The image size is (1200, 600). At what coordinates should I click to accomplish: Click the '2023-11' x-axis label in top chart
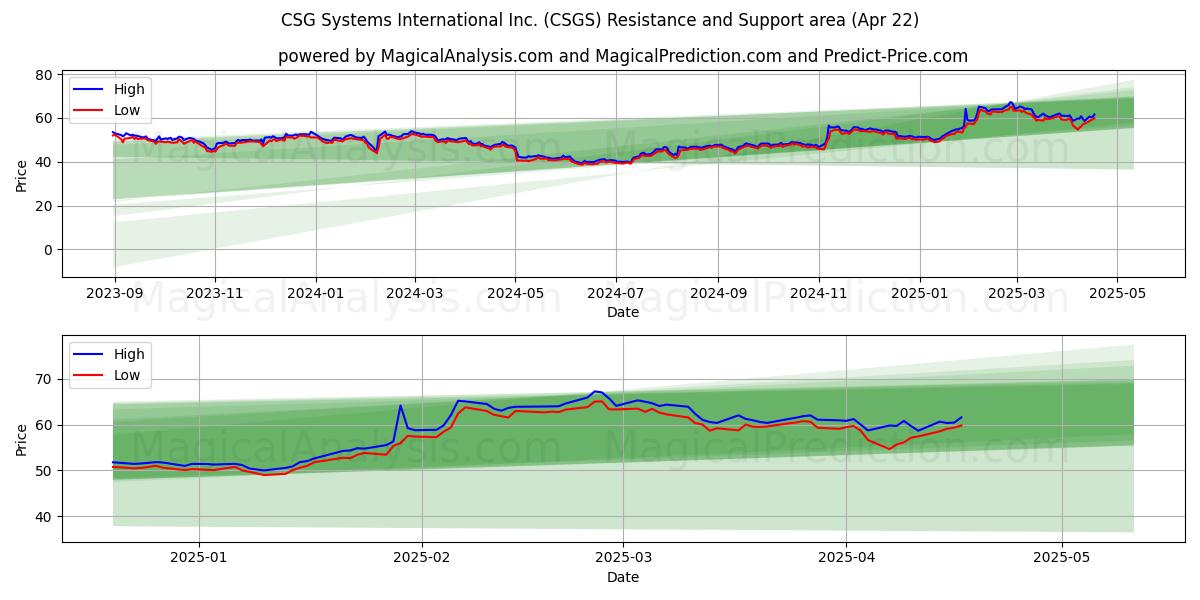(x=214, y=295)
